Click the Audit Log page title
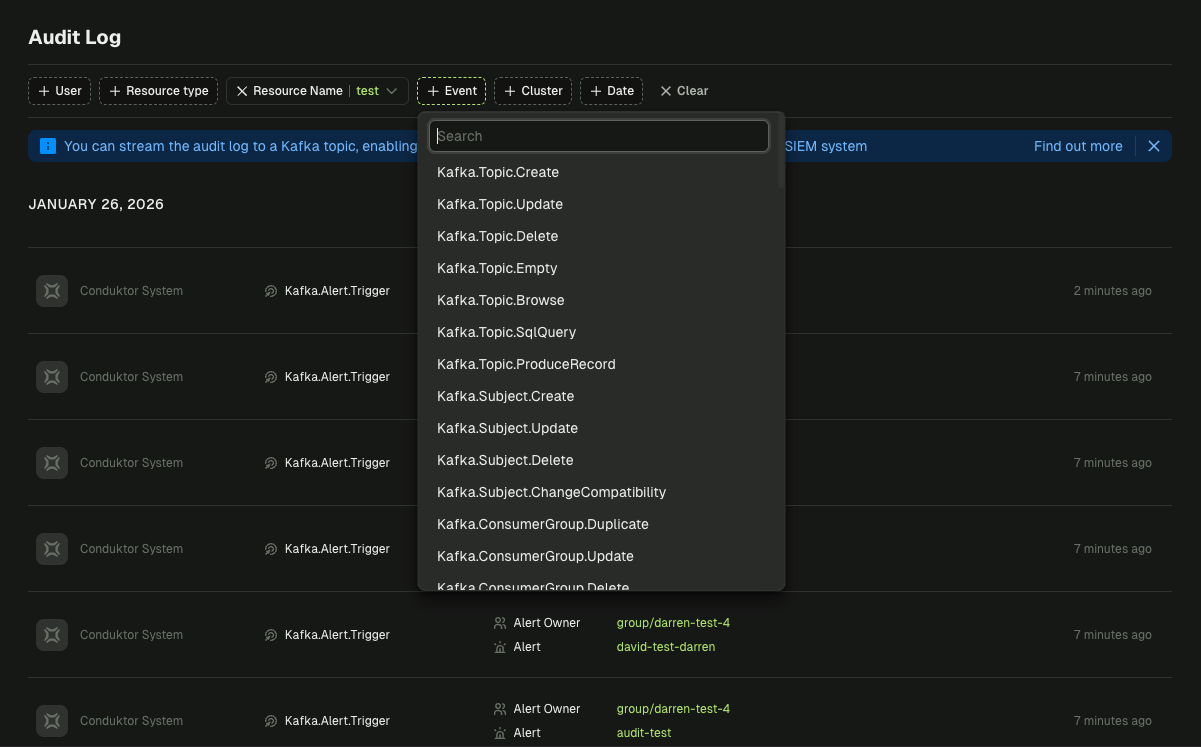 [x=75, y=38]
